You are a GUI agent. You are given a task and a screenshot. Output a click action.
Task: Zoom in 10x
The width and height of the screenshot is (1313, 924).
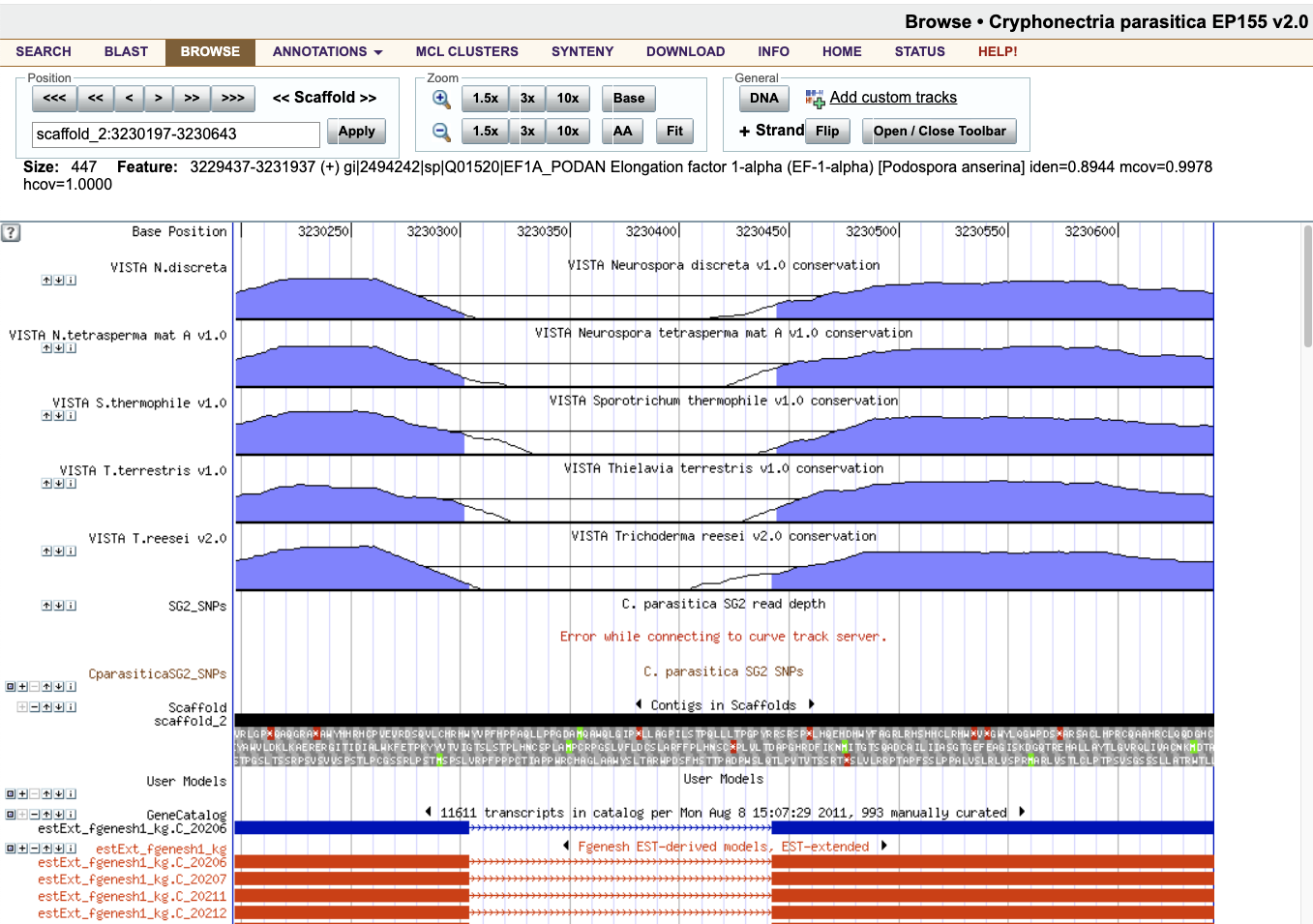pyautogui.click(x=568, y=99)
